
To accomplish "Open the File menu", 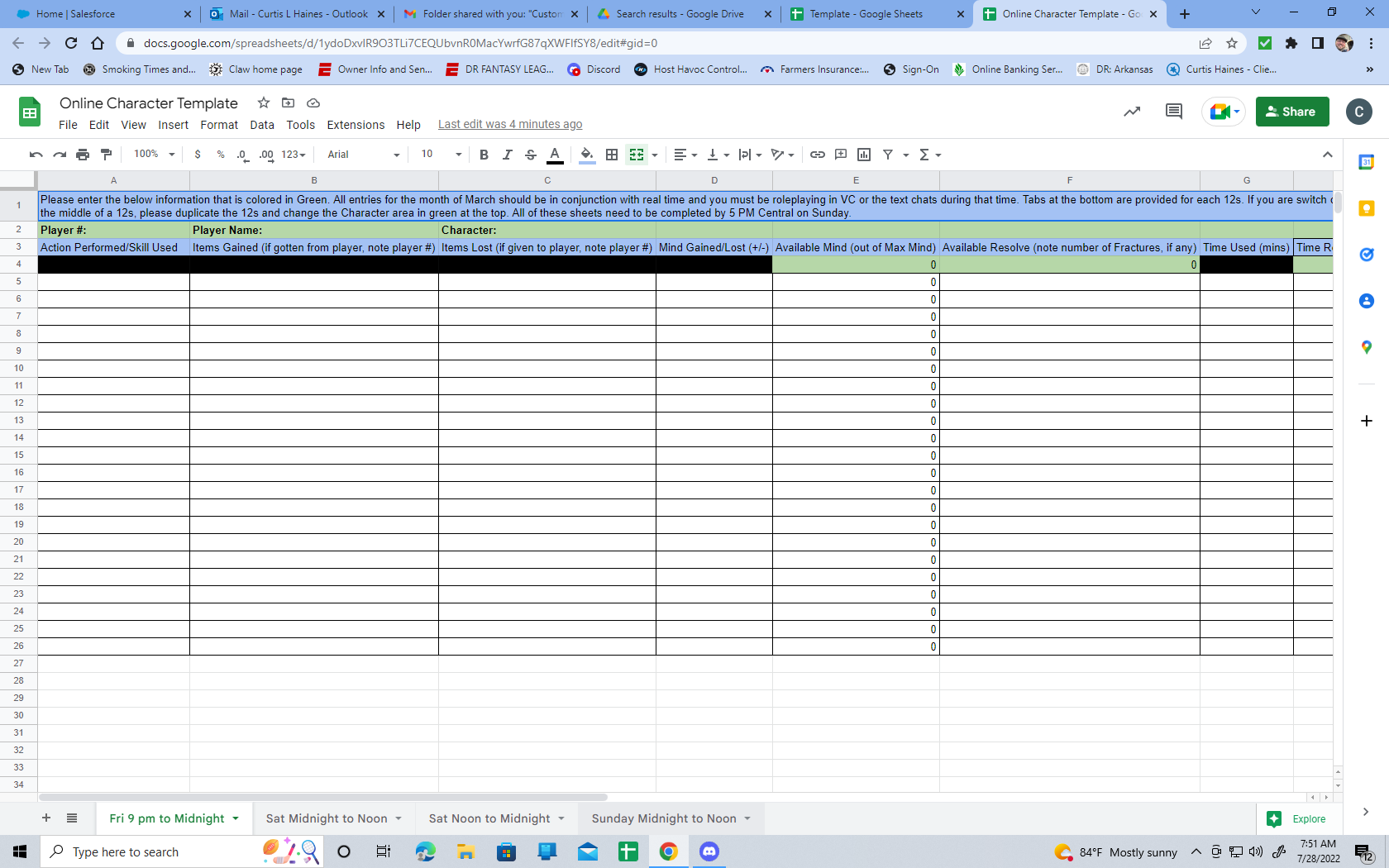I will 68,125.
